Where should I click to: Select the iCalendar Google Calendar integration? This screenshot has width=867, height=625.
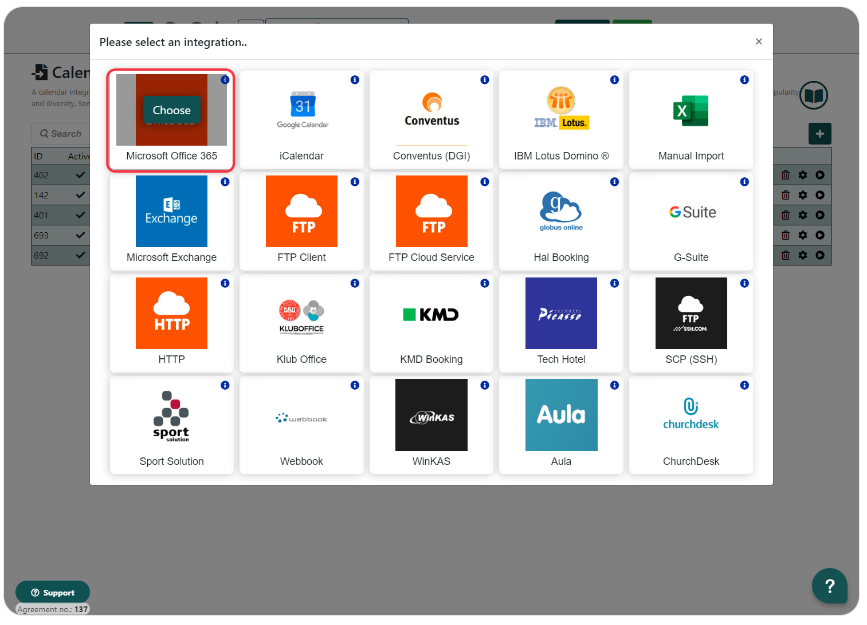point(301,119)
